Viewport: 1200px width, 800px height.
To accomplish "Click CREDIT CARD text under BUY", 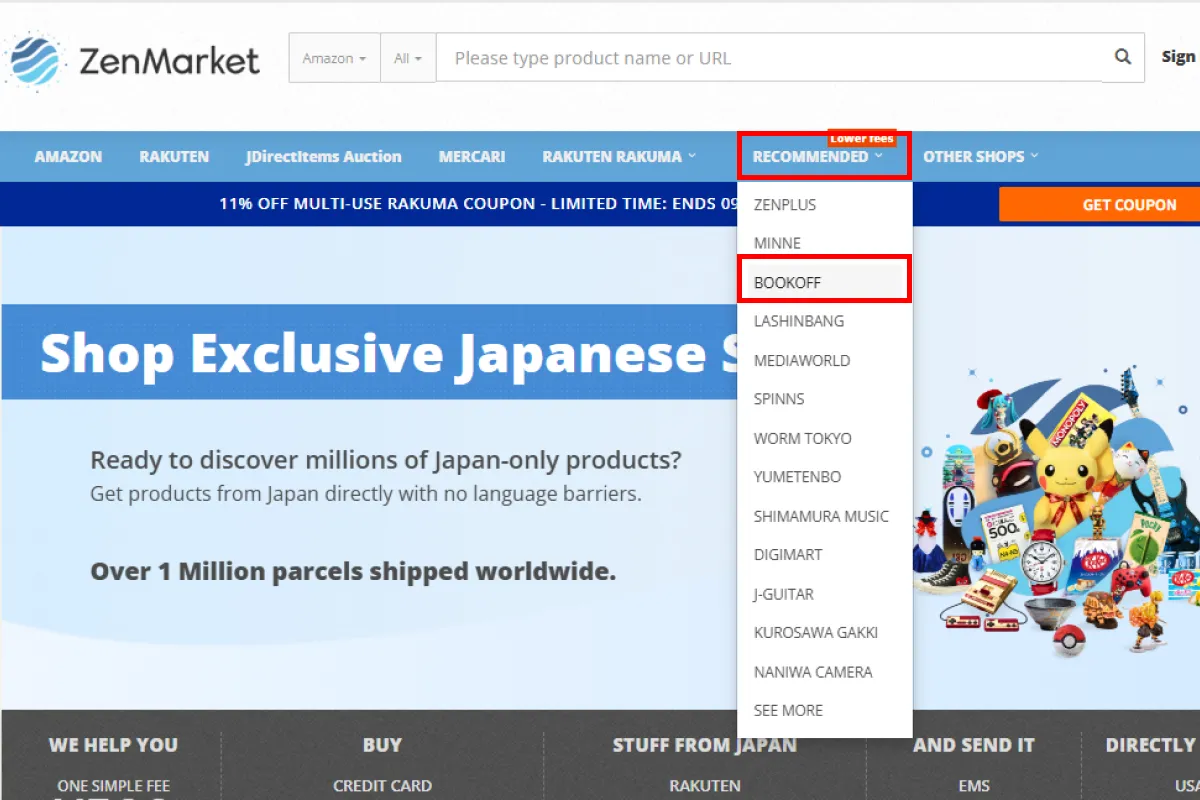I will [382, 786].
